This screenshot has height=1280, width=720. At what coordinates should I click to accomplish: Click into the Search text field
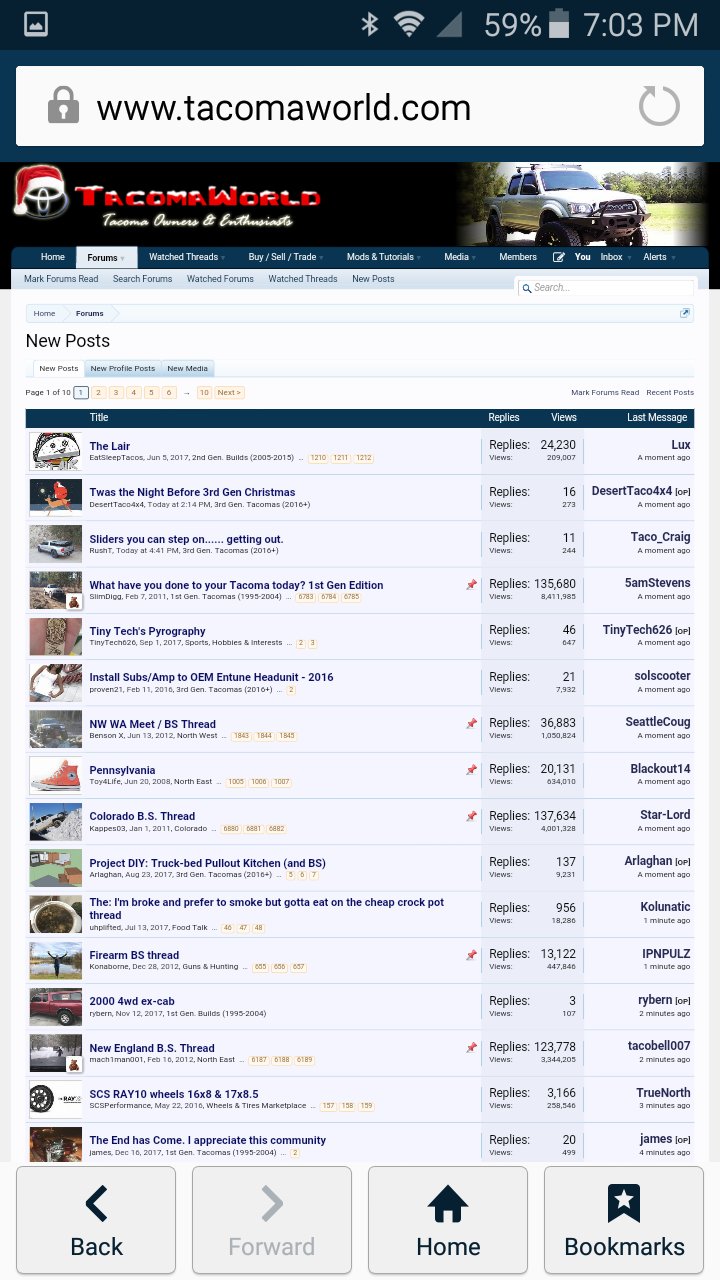[x=606, y=288]
